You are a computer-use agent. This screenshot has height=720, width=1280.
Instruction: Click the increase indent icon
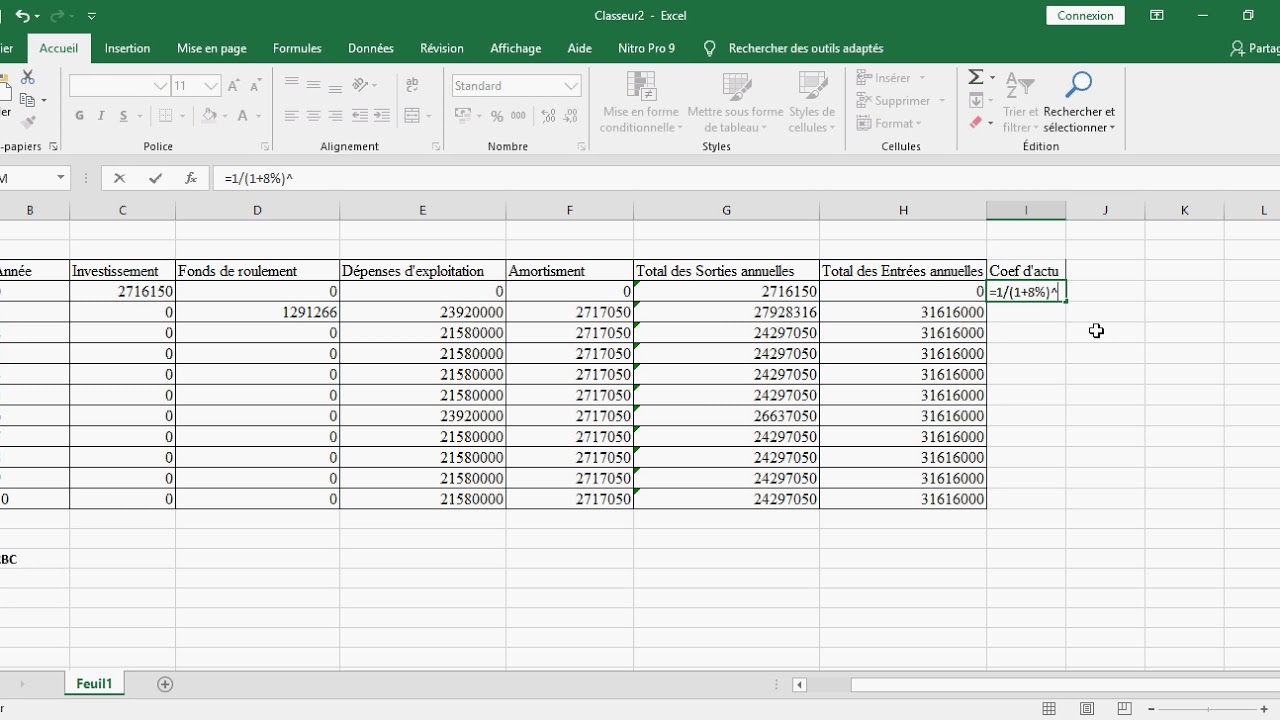[384, 116]
